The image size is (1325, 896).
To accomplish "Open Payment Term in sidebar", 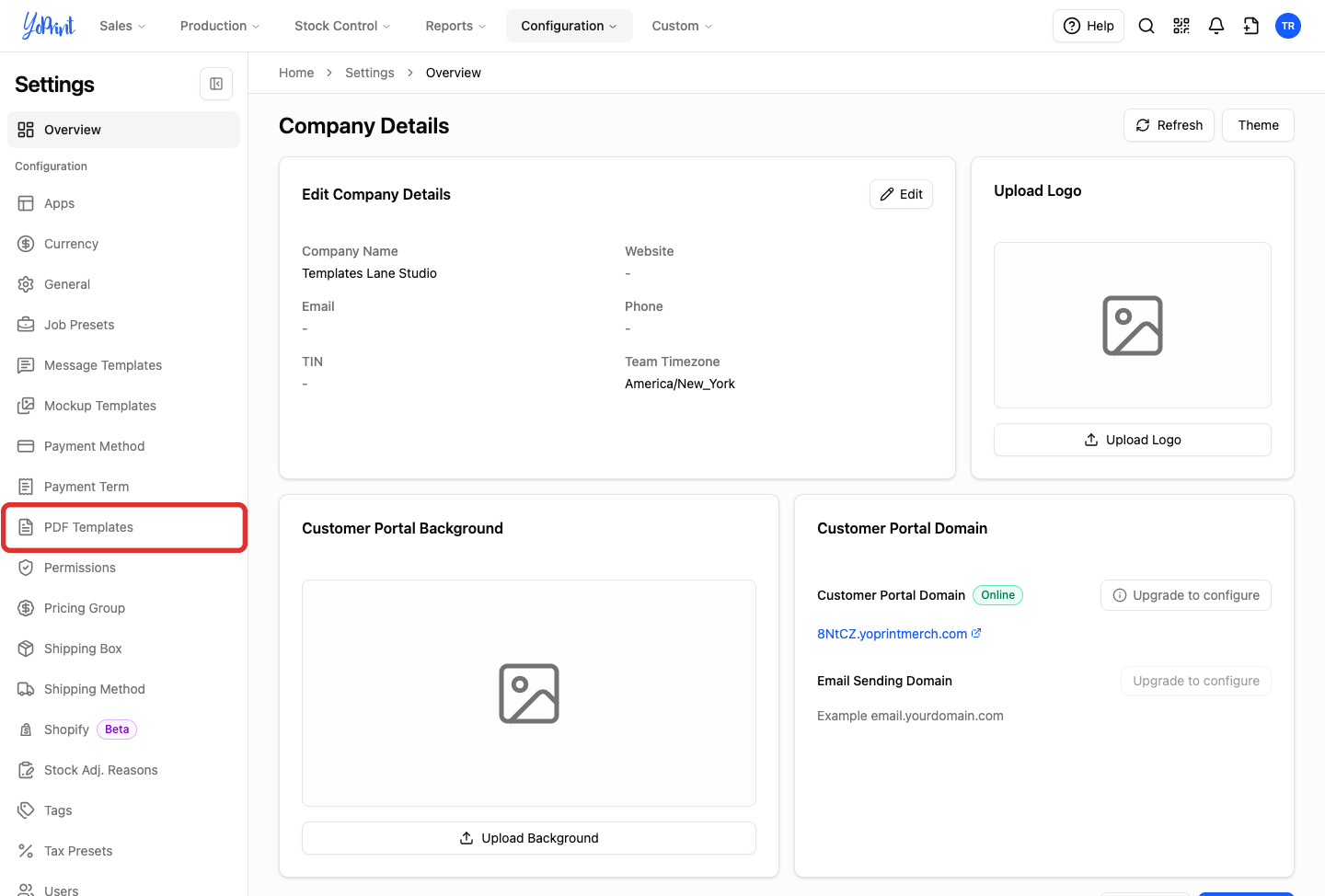I will click(x=123, y=487).
